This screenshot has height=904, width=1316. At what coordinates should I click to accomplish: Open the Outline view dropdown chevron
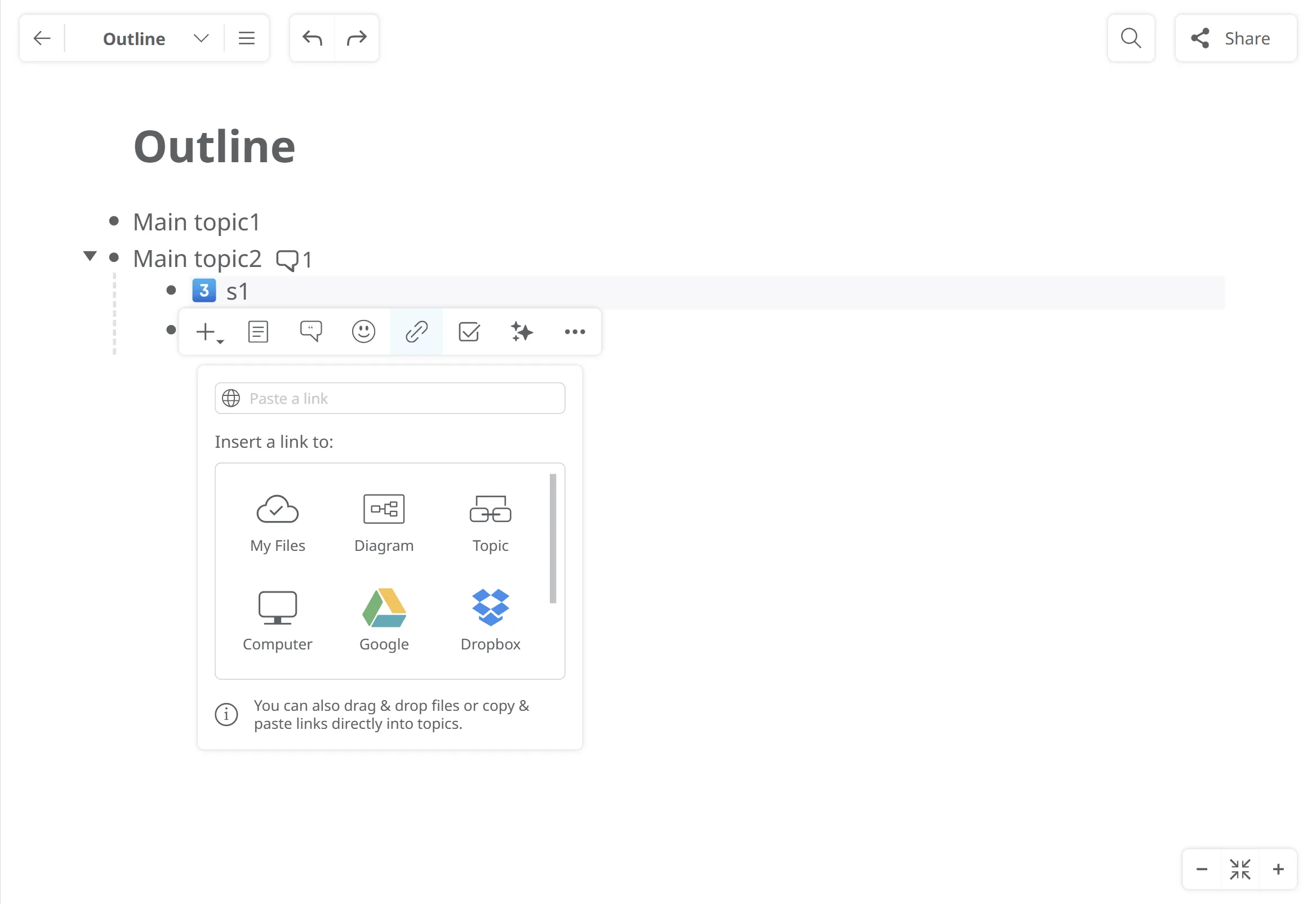tap(201, 38)
